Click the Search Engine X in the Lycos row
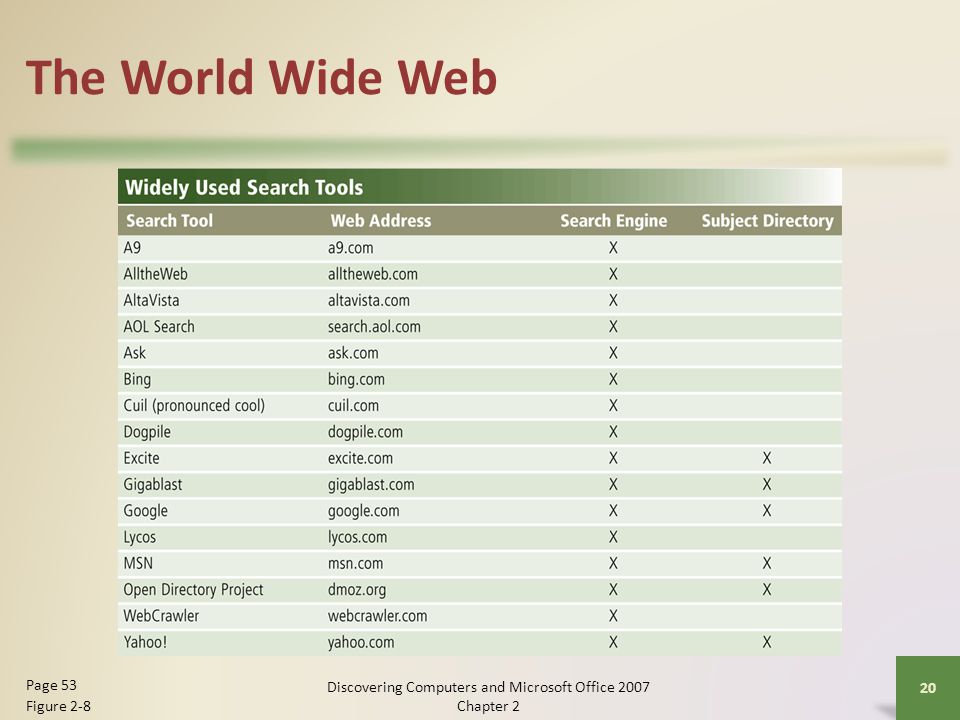The width and height of the screenshot is (960, 720). pyautogui.click(x=613, y=537)
